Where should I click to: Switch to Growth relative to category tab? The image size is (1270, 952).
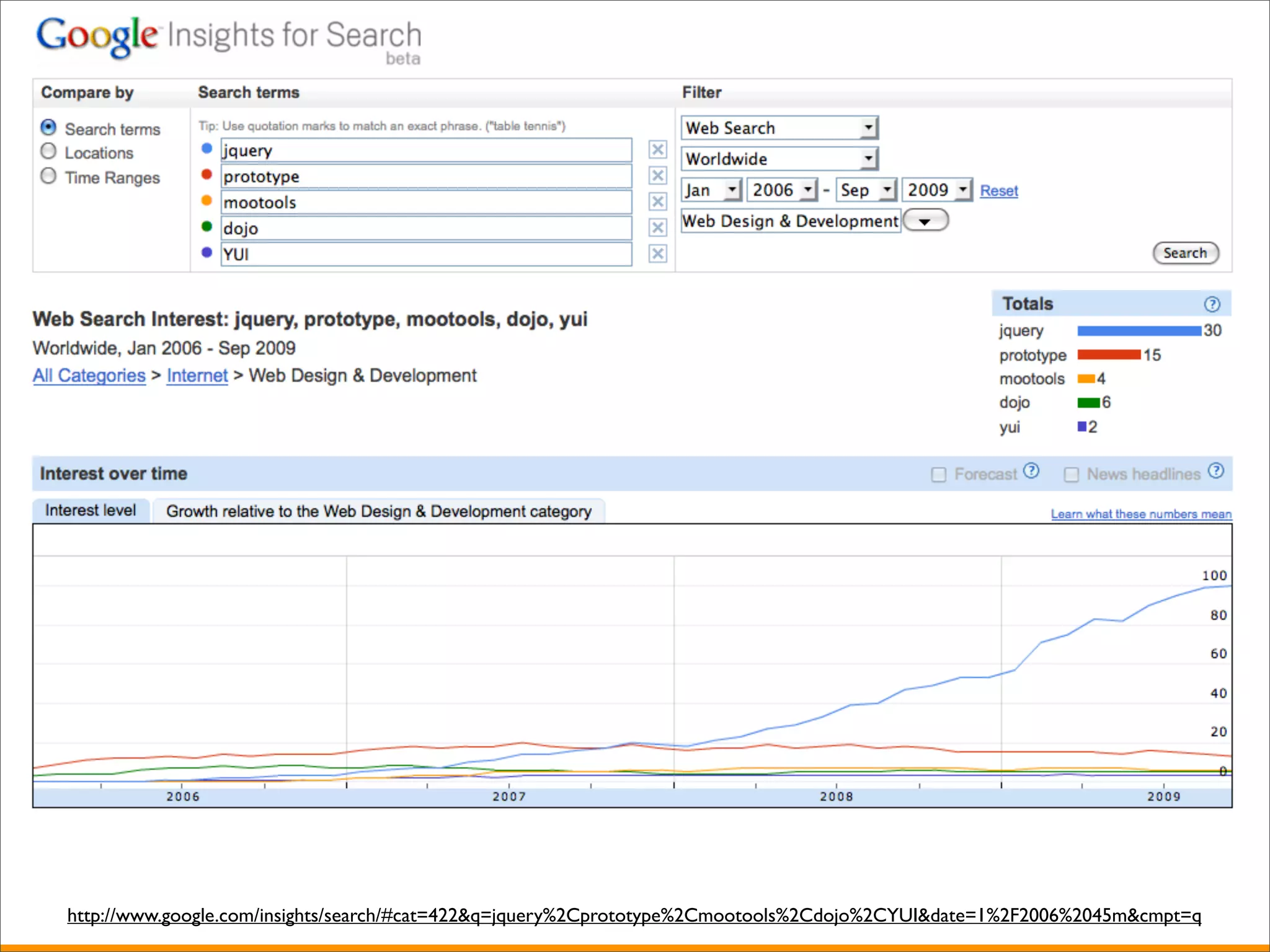point(379,511)
